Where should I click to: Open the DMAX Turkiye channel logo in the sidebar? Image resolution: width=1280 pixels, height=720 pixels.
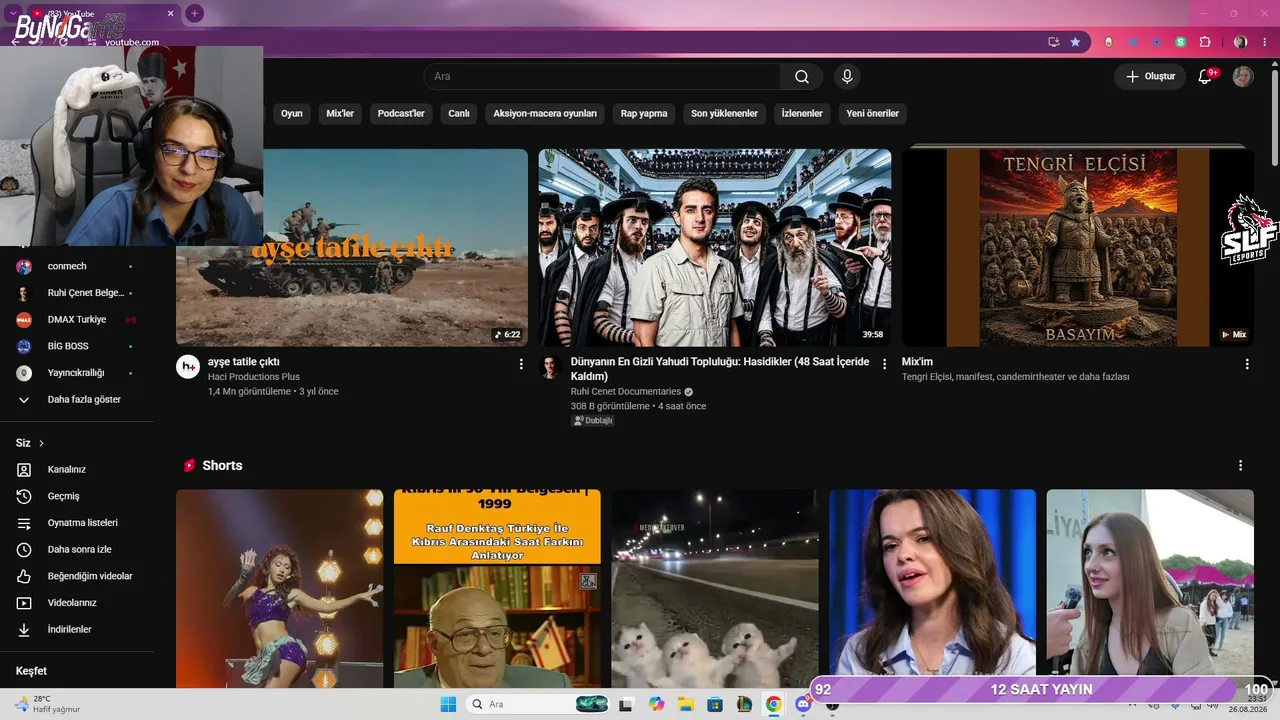[x=24, y=320]
